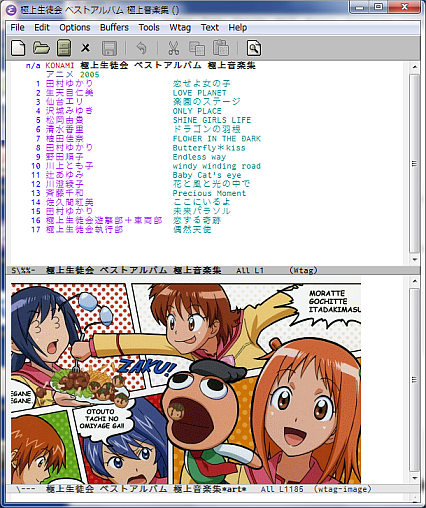Undo with the curved arrow icon
This screenshot has height=508, width=426.
(x=141, y=48)
